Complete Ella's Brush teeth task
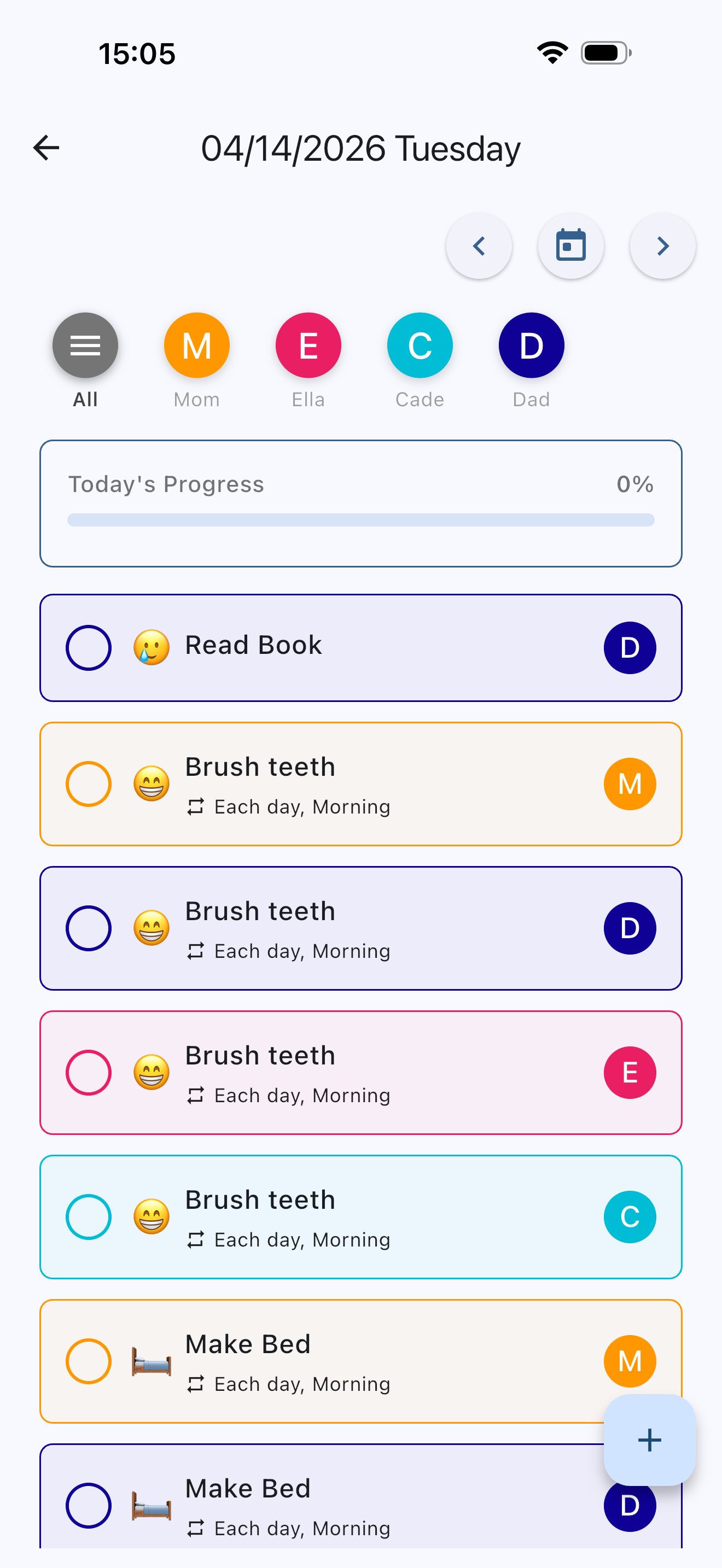Screen dimensions: 722x1568 pyautogui.click(x=88, y=1073)
